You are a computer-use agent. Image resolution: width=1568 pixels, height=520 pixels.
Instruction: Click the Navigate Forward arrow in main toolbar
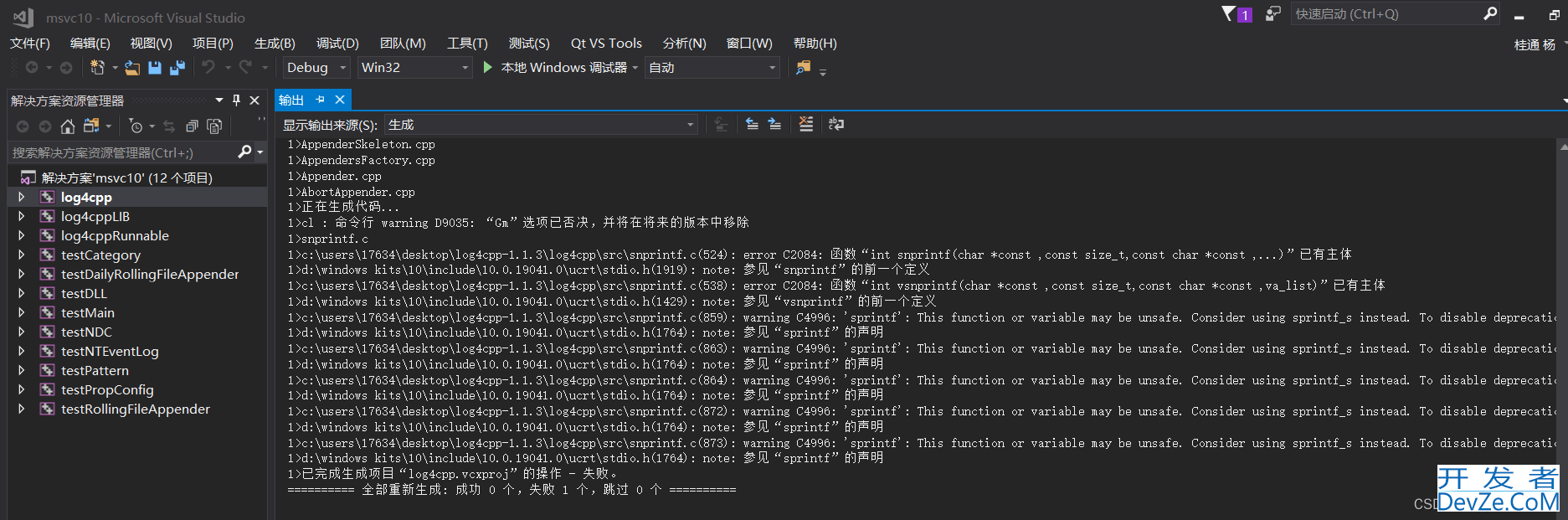tap(66, 67)
